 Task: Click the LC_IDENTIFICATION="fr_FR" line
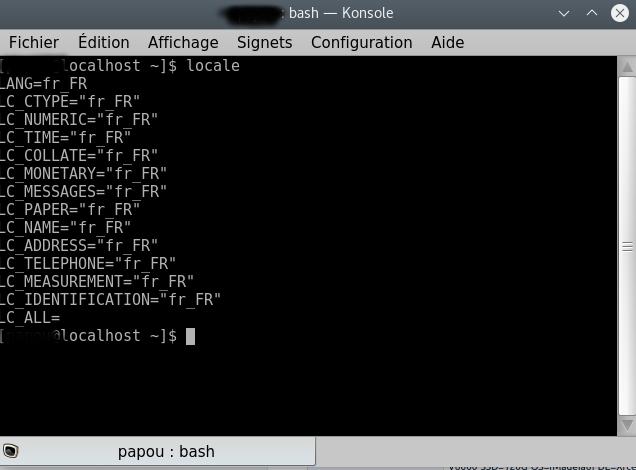click(x=110, y=299)
